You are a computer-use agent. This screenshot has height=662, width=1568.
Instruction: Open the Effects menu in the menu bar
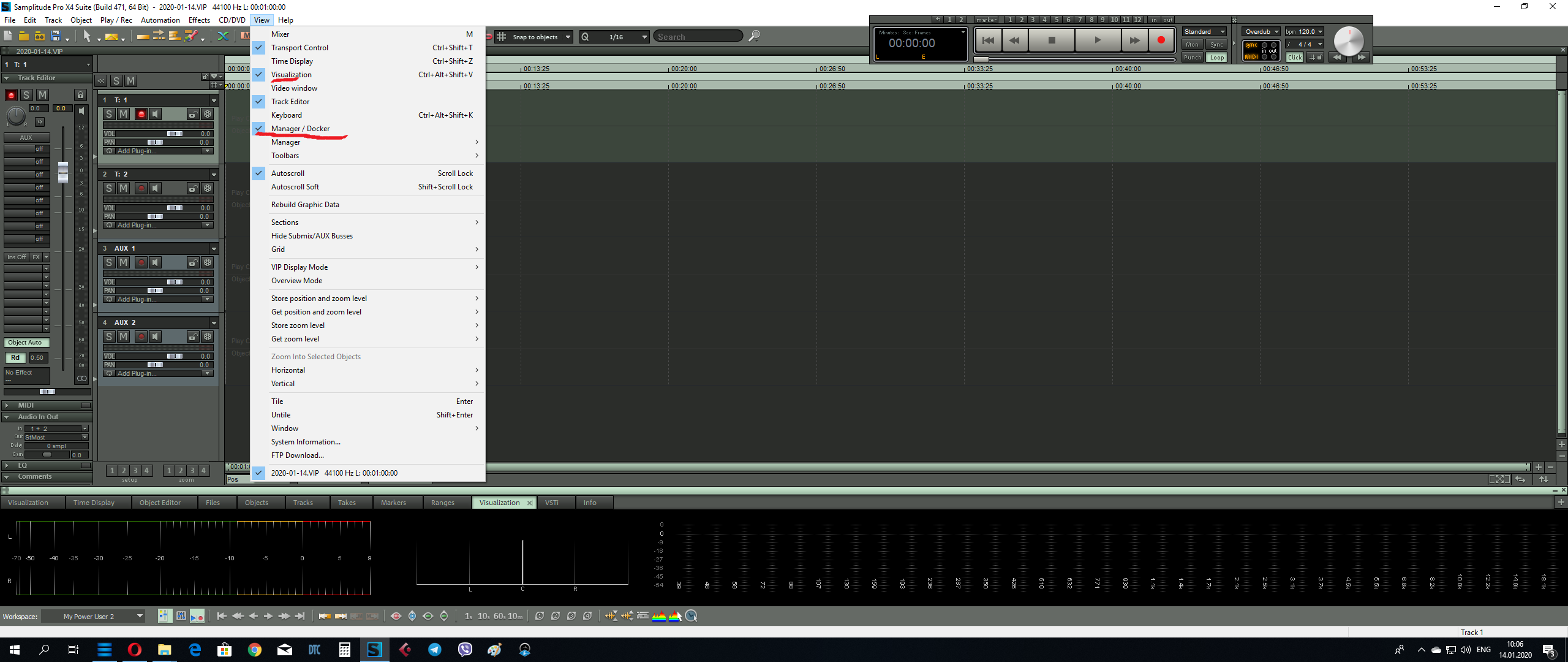pyautogui.click(x=199, y=20)
